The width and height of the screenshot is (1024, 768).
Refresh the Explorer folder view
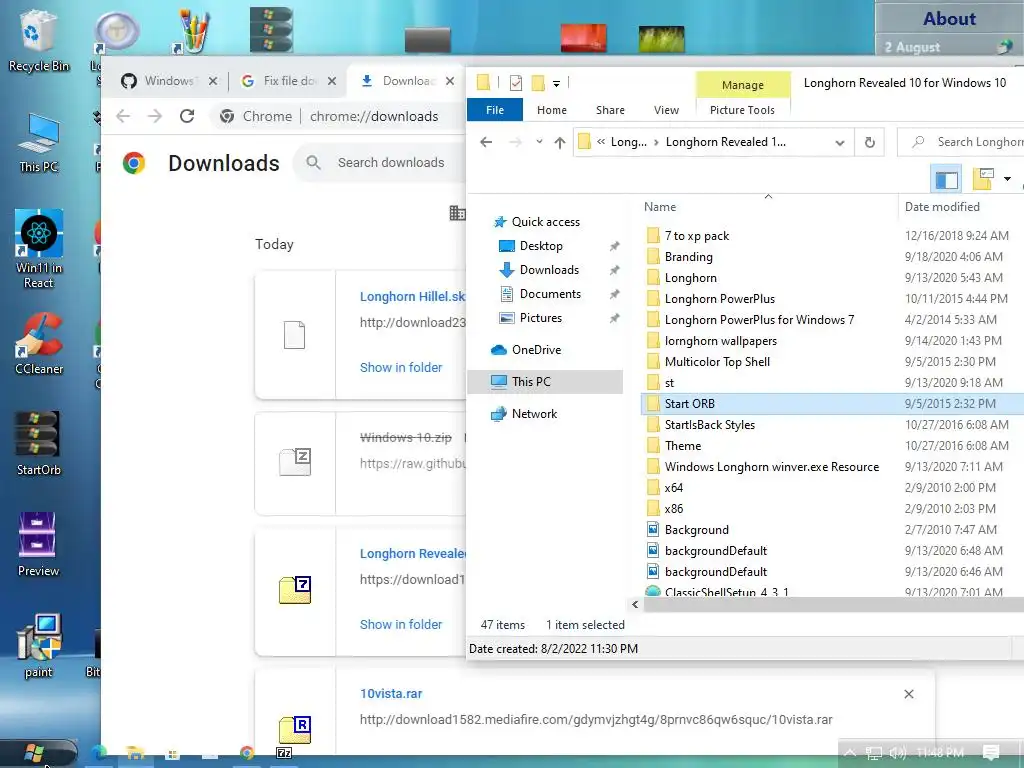[x=869, y=142]
